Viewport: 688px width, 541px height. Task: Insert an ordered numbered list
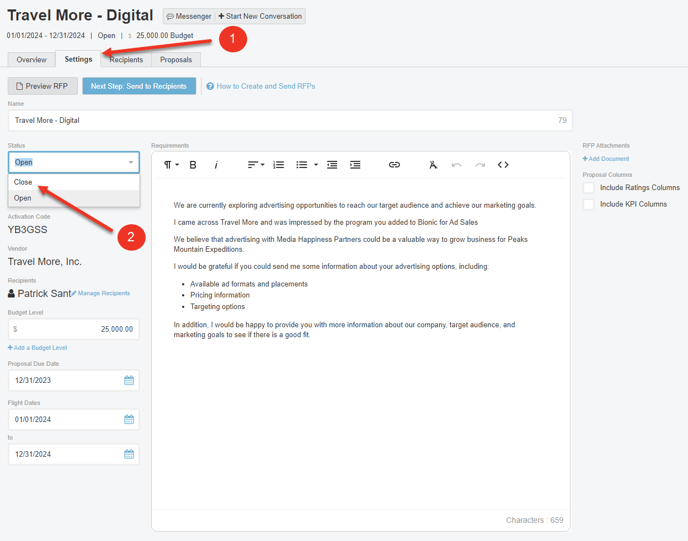point(279,165)
